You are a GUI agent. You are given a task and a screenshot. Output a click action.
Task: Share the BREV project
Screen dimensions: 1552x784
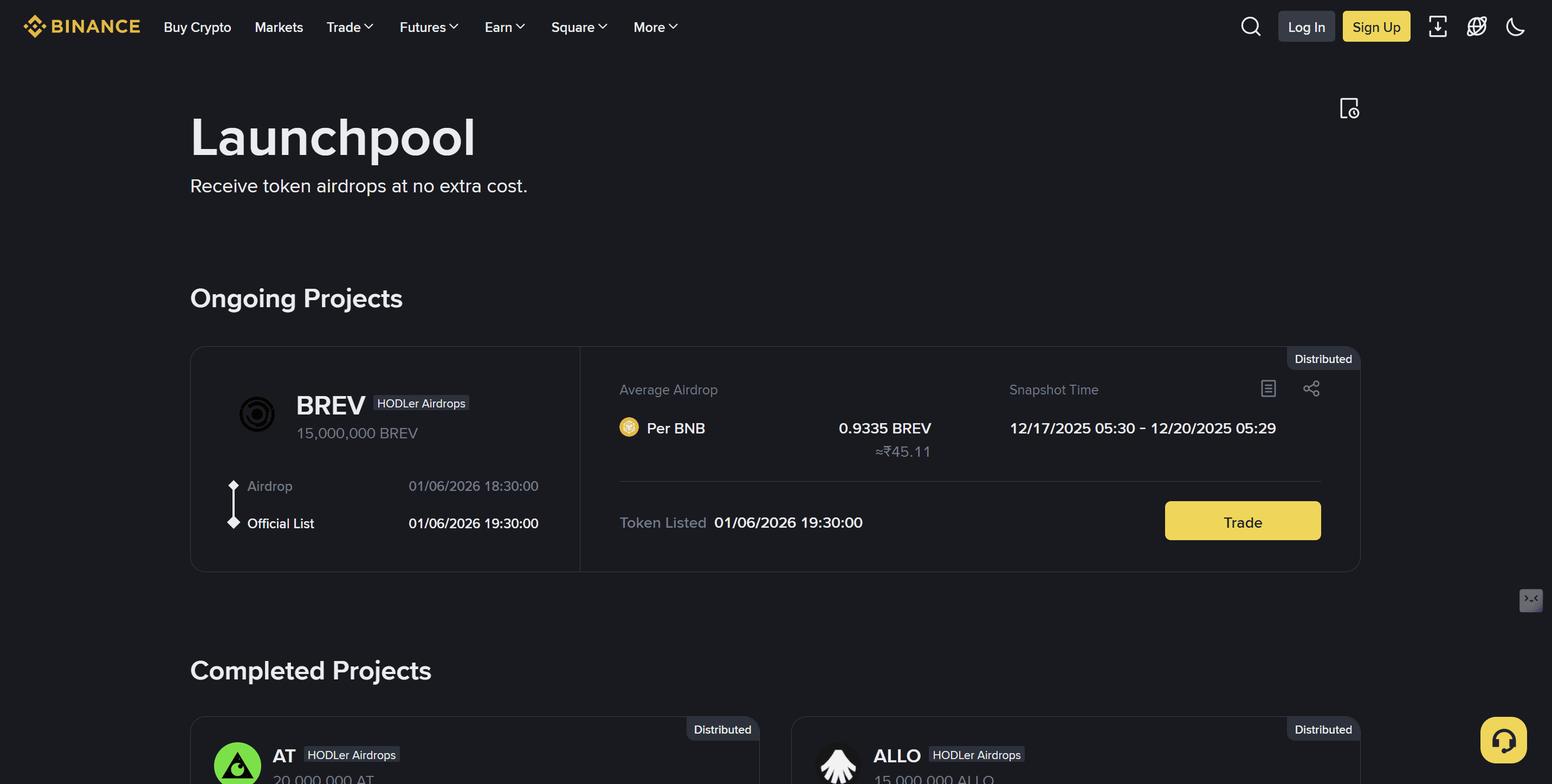pyautogui.click(x=1311, y=388)
